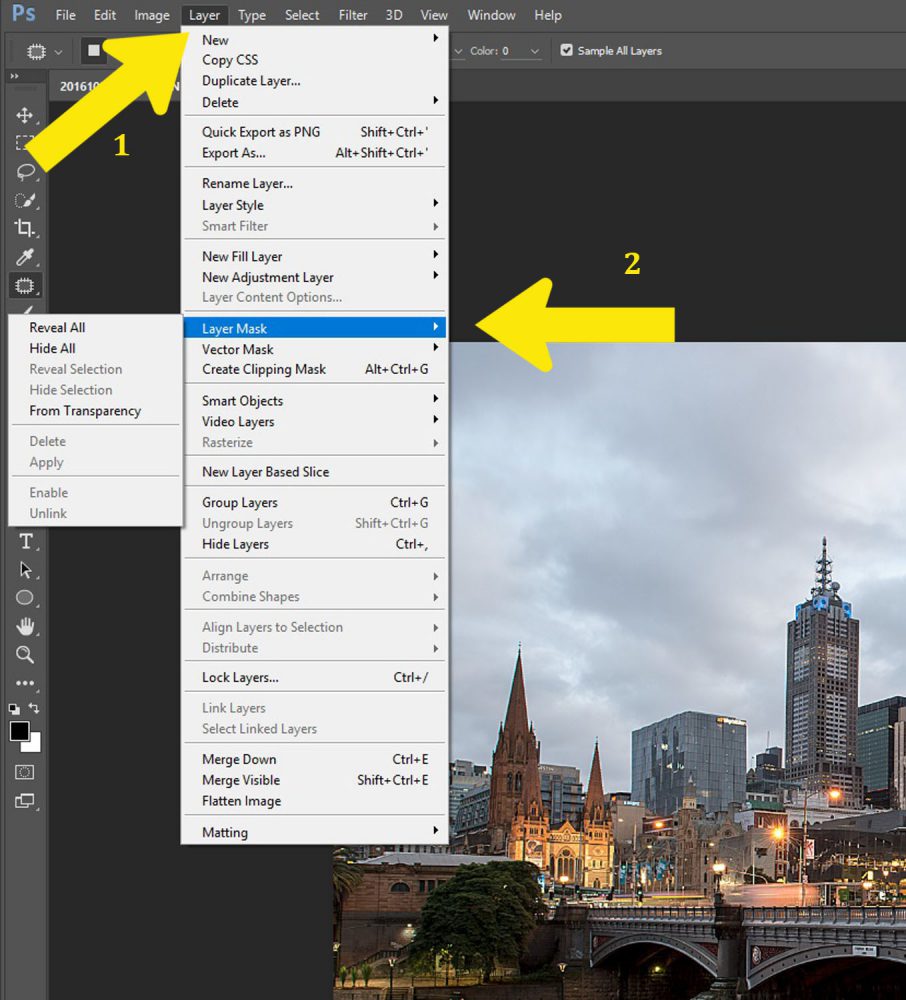
Task: Expand the collapsed panel dock with double arrows
Action: (x=14, y=74)
